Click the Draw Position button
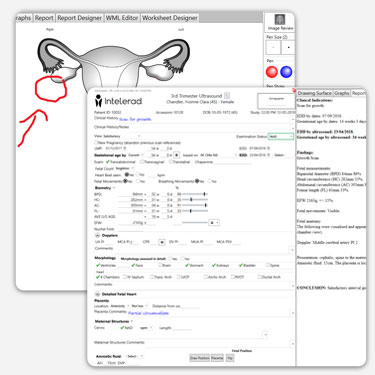This screenshot has height=375, width=375. tap(199, 358)
